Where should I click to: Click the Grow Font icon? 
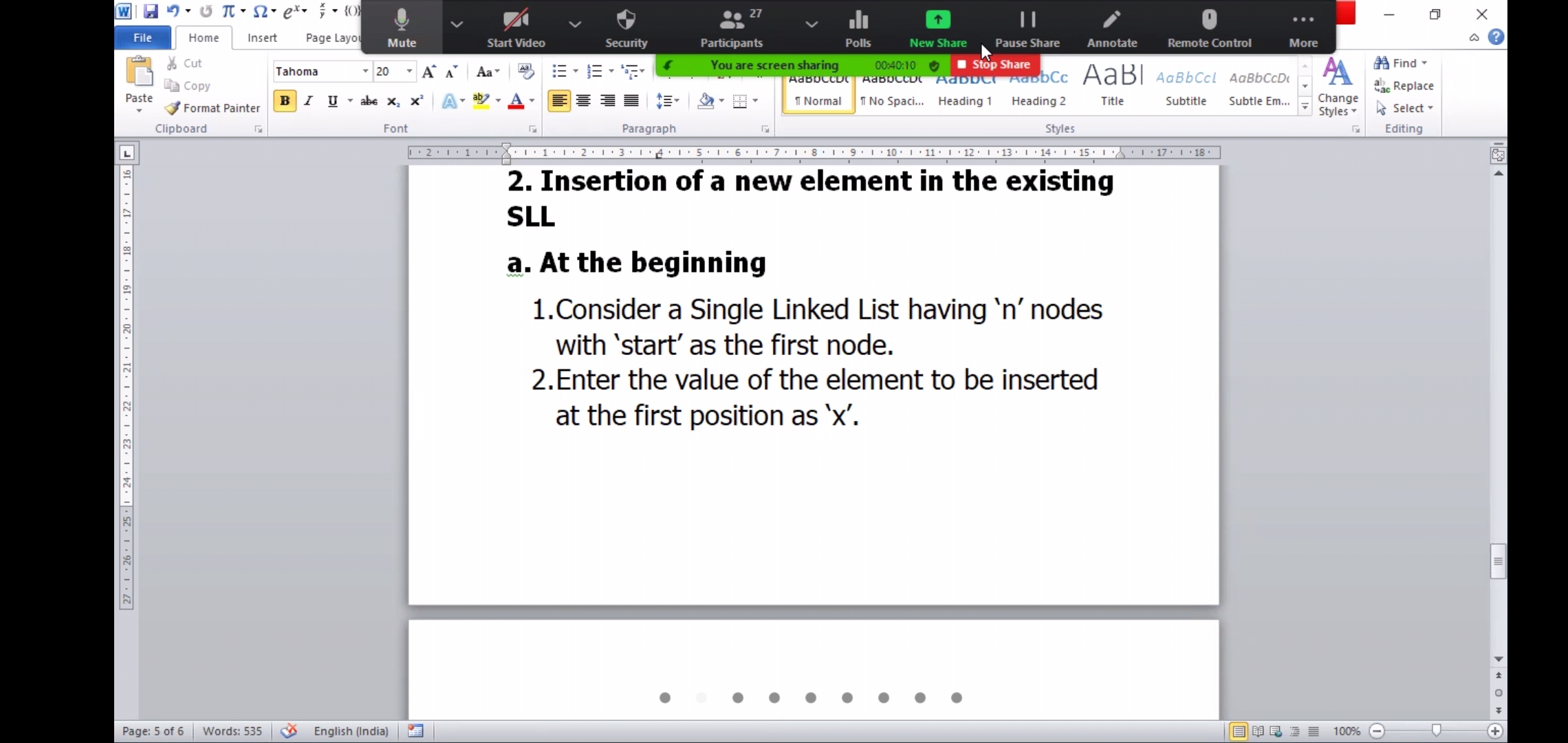[428, 72]
